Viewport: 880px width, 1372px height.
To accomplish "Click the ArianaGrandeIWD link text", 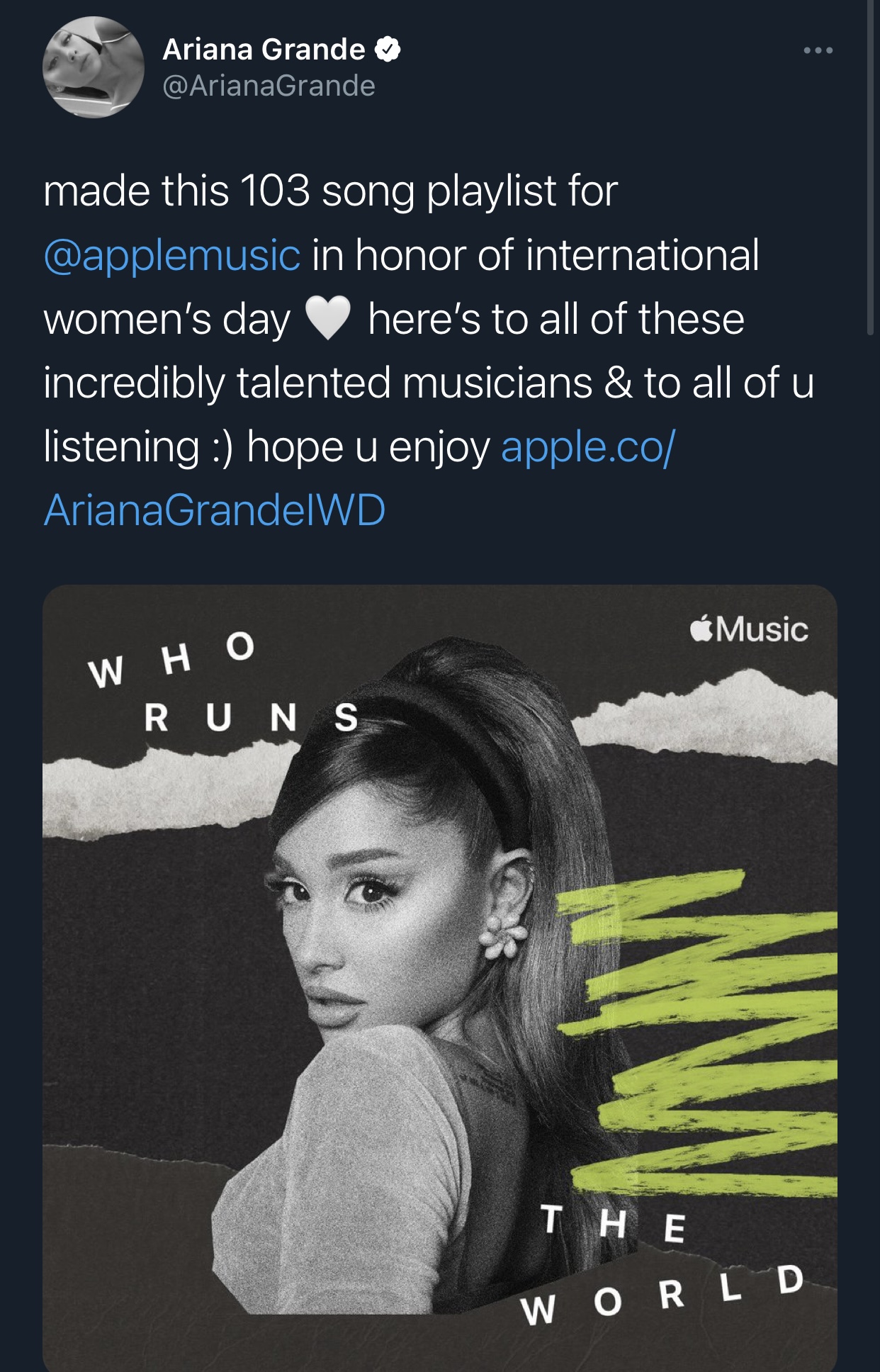I will point(214,510).
